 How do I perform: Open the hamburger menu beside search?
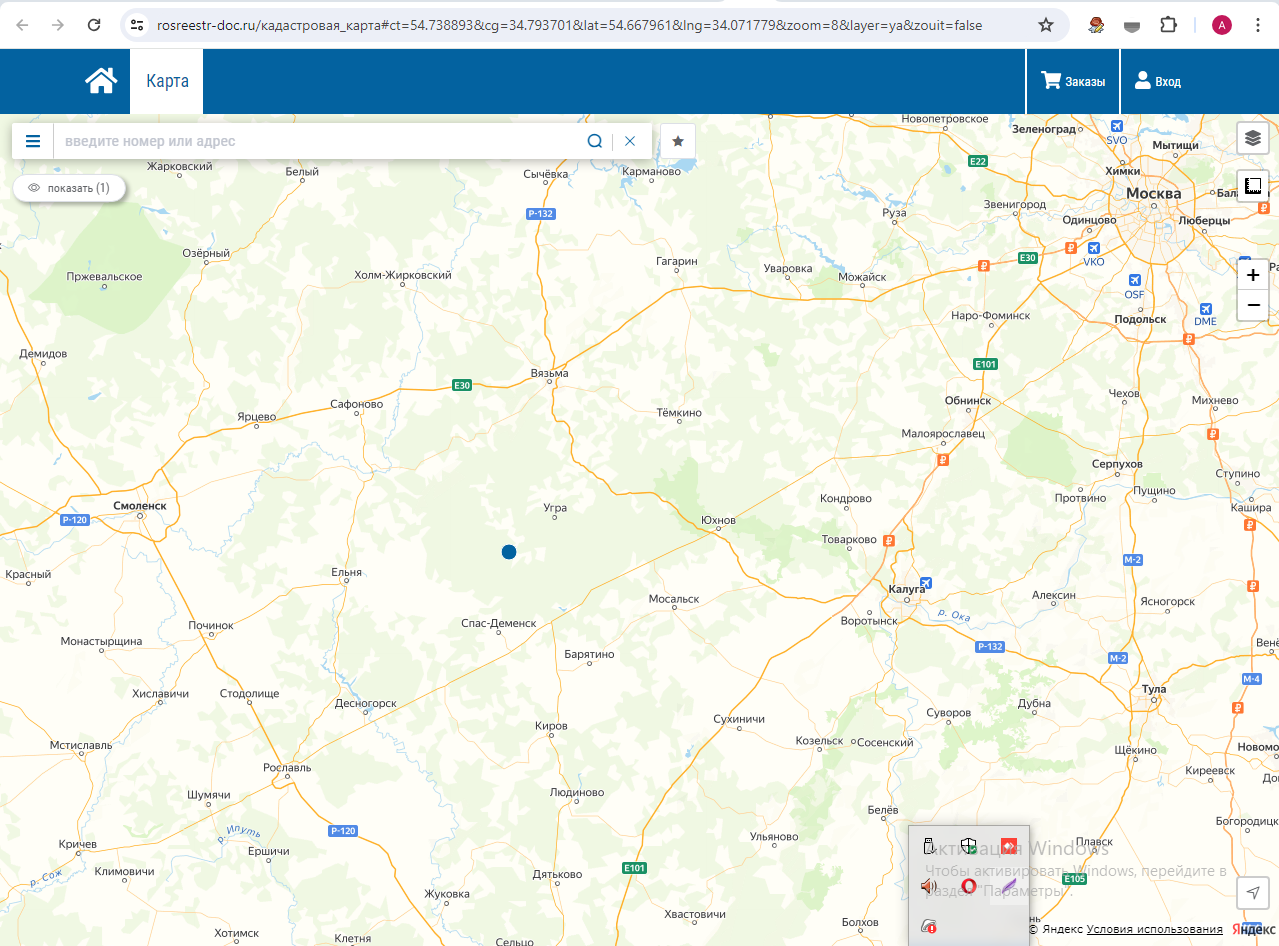[33, 141]
